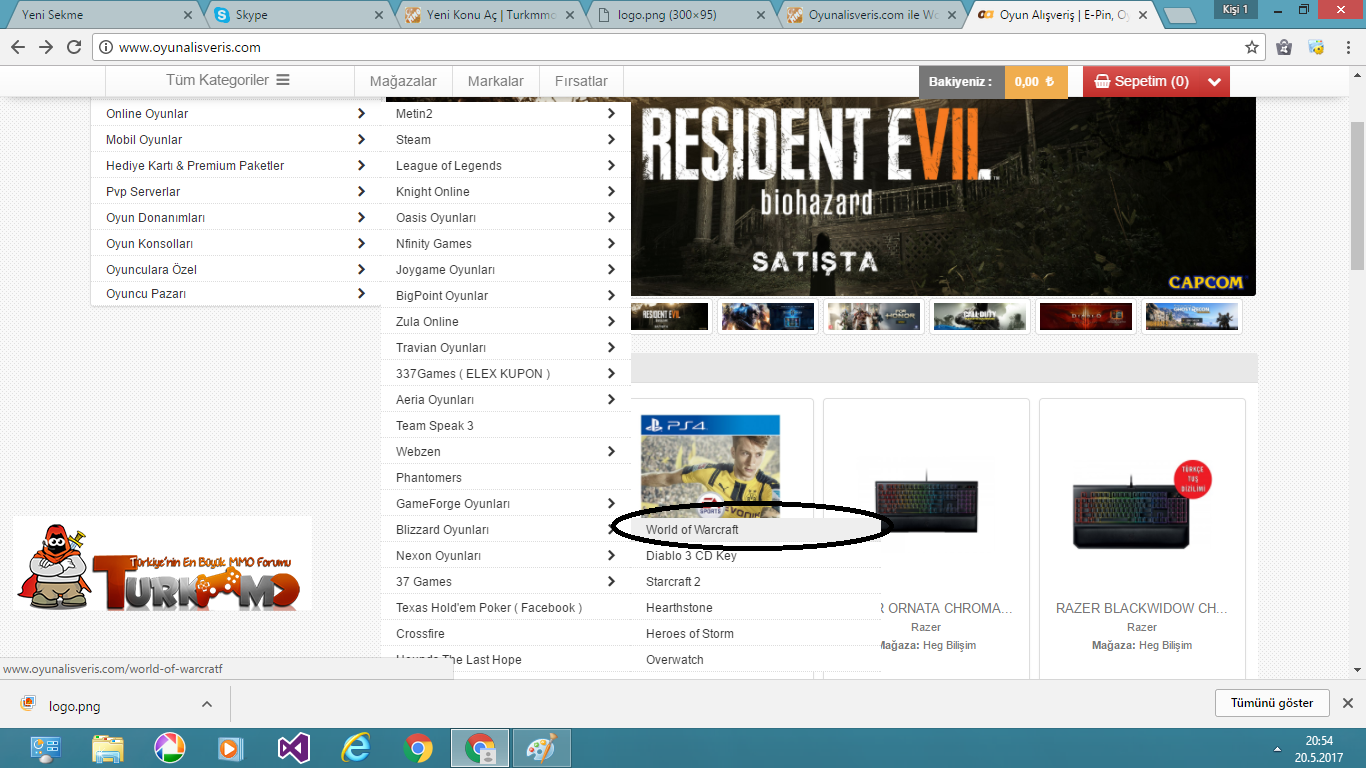Open World of Warcraft link
Screen dimensions: 1366x768
click(x=692, y=529)
